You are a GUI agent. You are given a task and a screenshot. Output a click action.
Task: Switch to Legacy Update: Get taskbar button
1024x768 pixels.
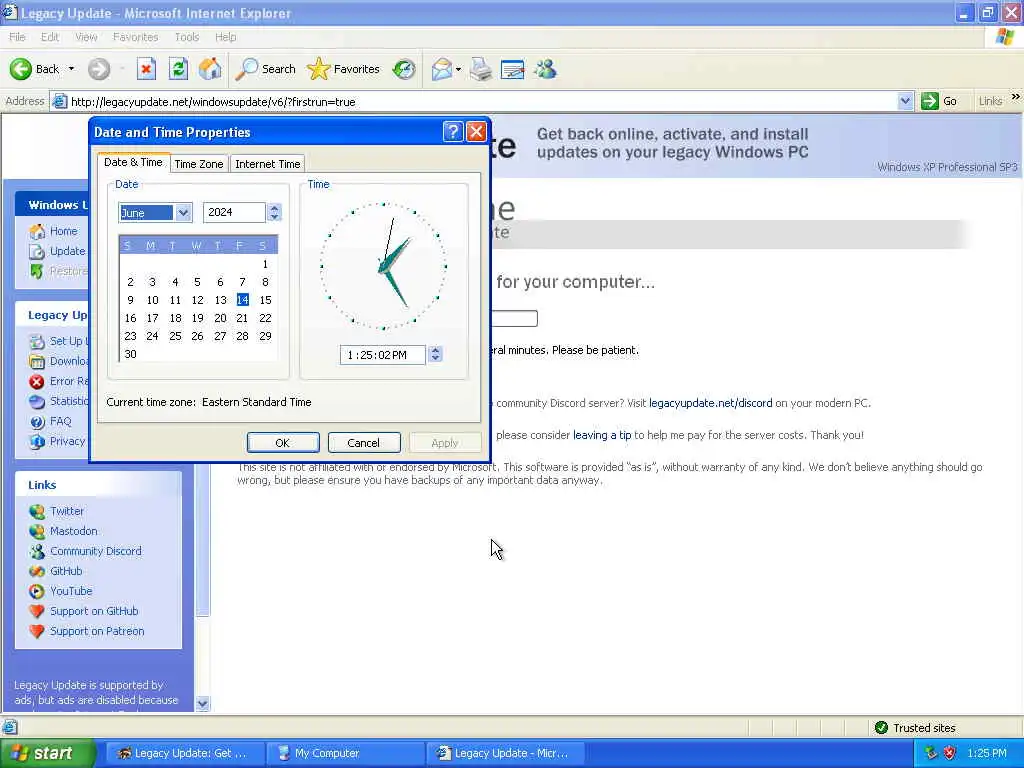185,753
